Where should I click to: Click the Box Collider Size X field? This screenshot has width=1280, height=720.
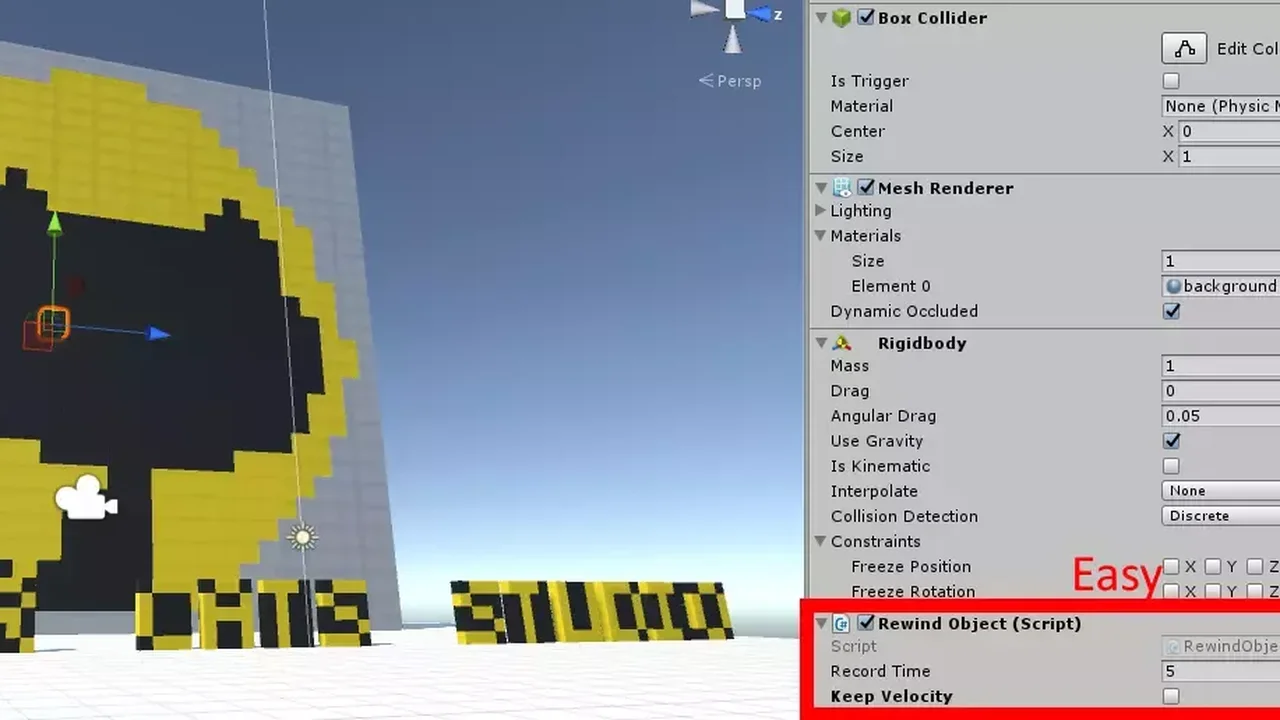pos(1230,156)
